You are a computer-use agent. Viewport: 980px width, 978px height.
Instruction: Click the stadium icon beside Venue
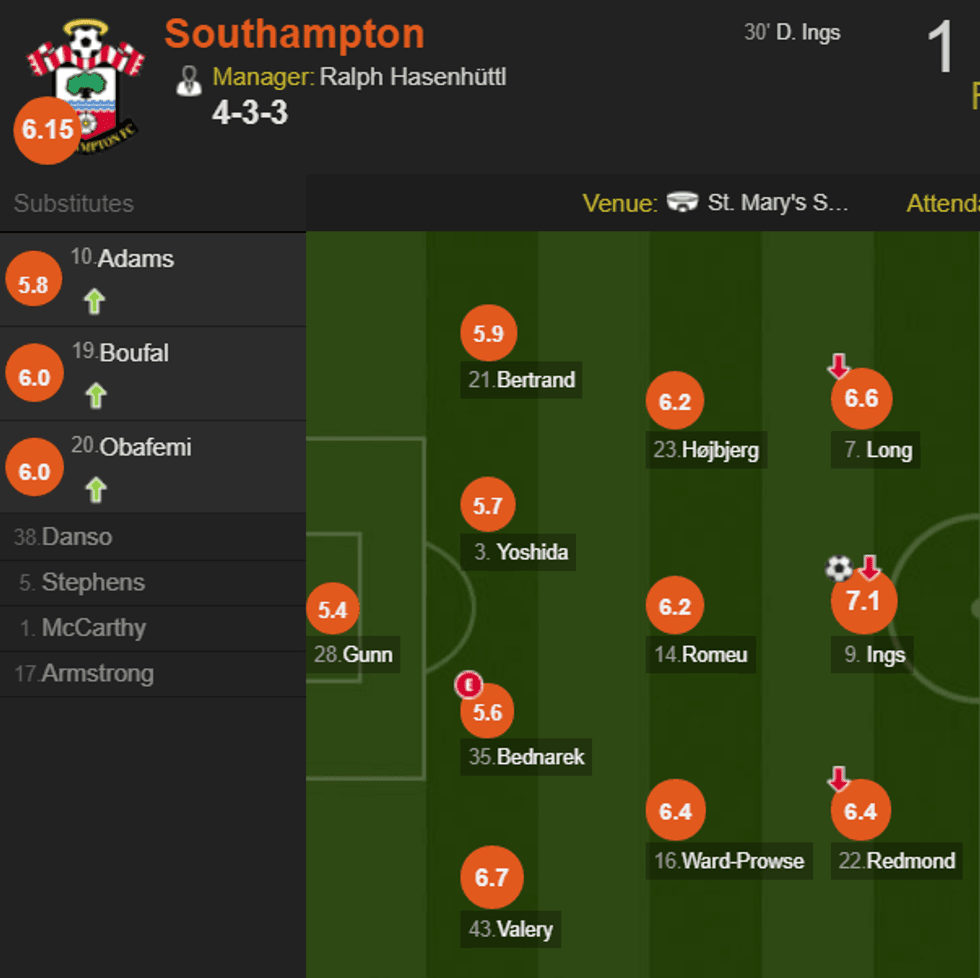click(x=682, y=203)
